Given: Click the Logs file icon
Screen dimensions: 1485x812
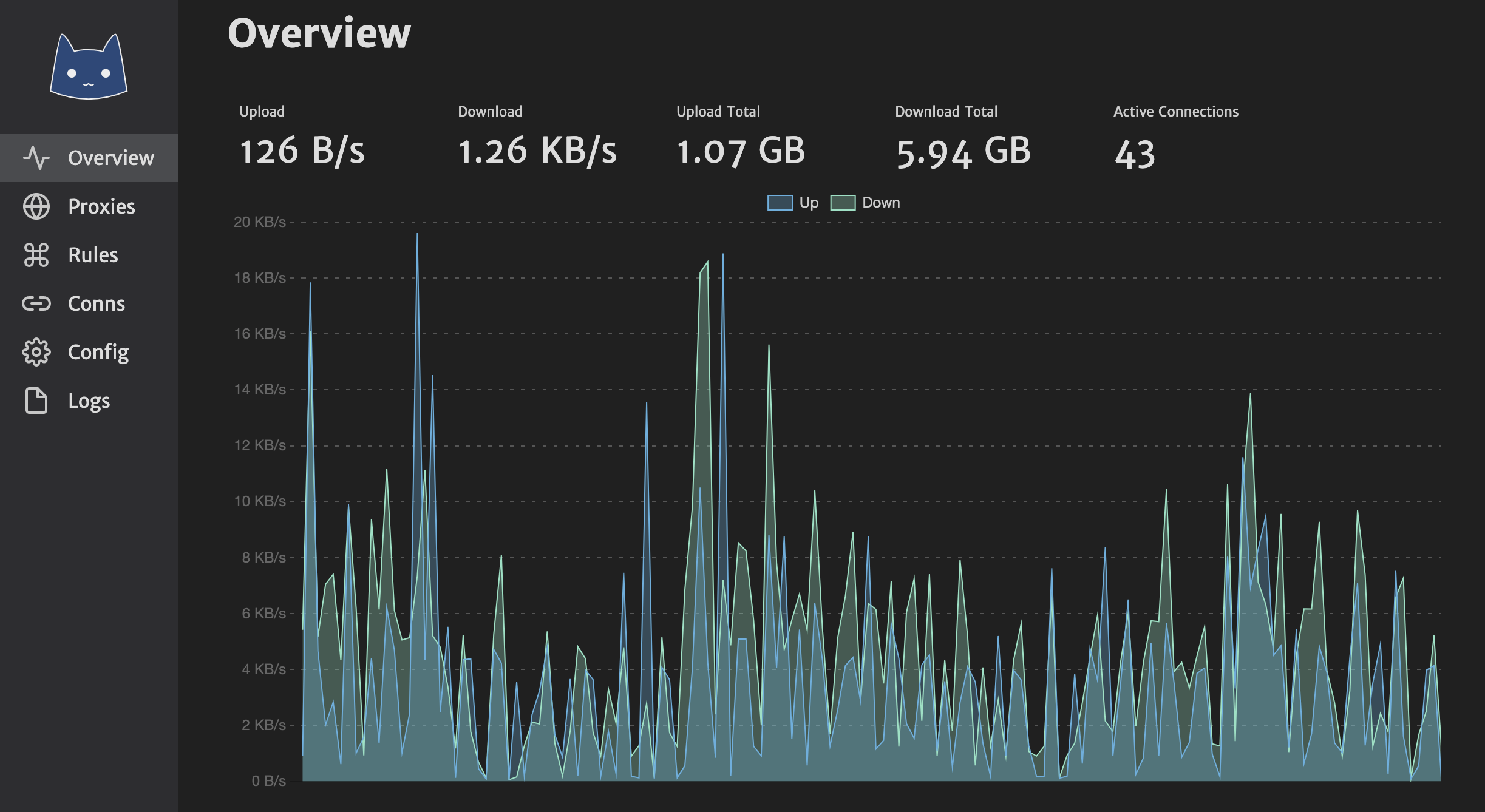Looking at the screenshot, I should click(x=36, y=401).
